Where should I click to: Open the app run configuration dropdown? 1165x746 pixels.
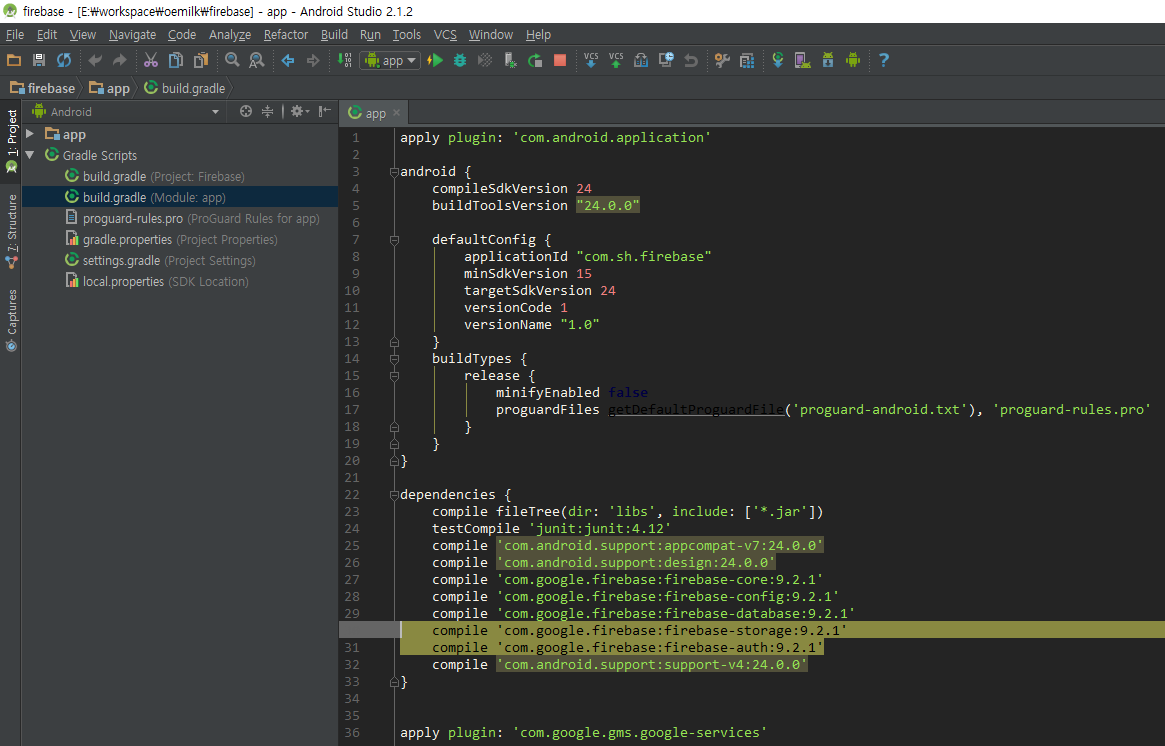pos(392,61)
